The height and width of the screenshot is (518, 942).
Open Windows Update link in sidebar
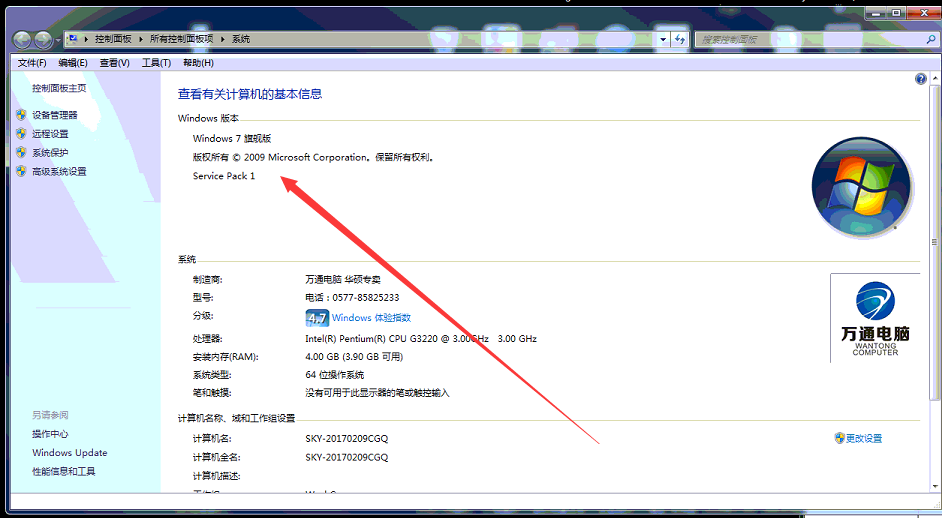coord(70,452)
